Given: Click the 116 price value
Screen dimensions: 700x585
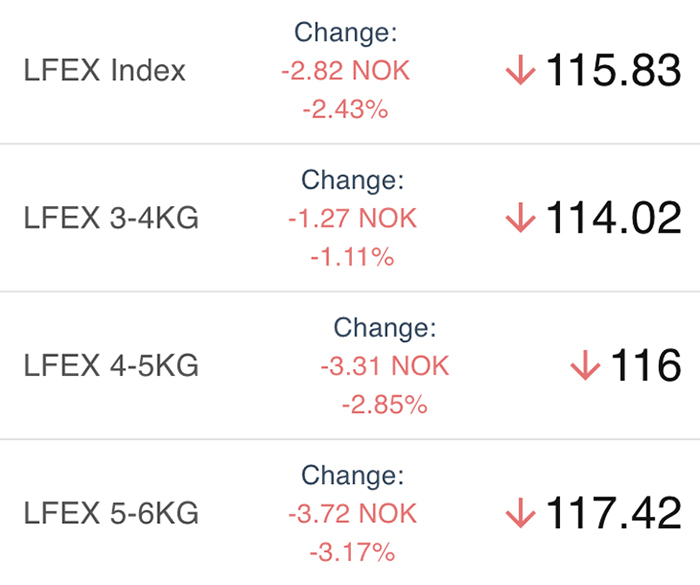Looking at the screenshot, I should coord(646,365).
